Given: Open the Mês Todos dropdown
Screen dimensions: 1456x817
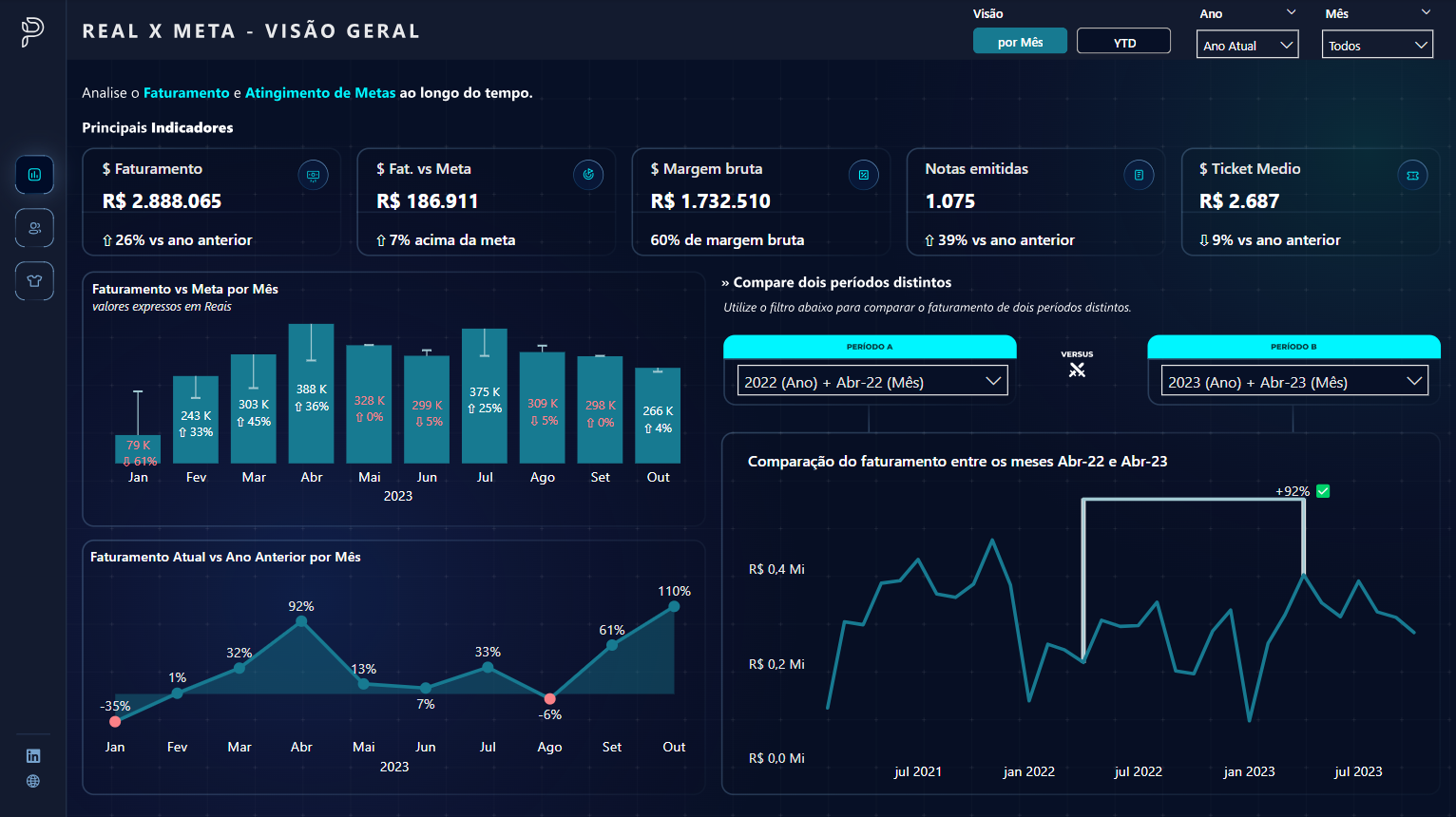Looking at the screenshot, I should tap(1377, 44).
